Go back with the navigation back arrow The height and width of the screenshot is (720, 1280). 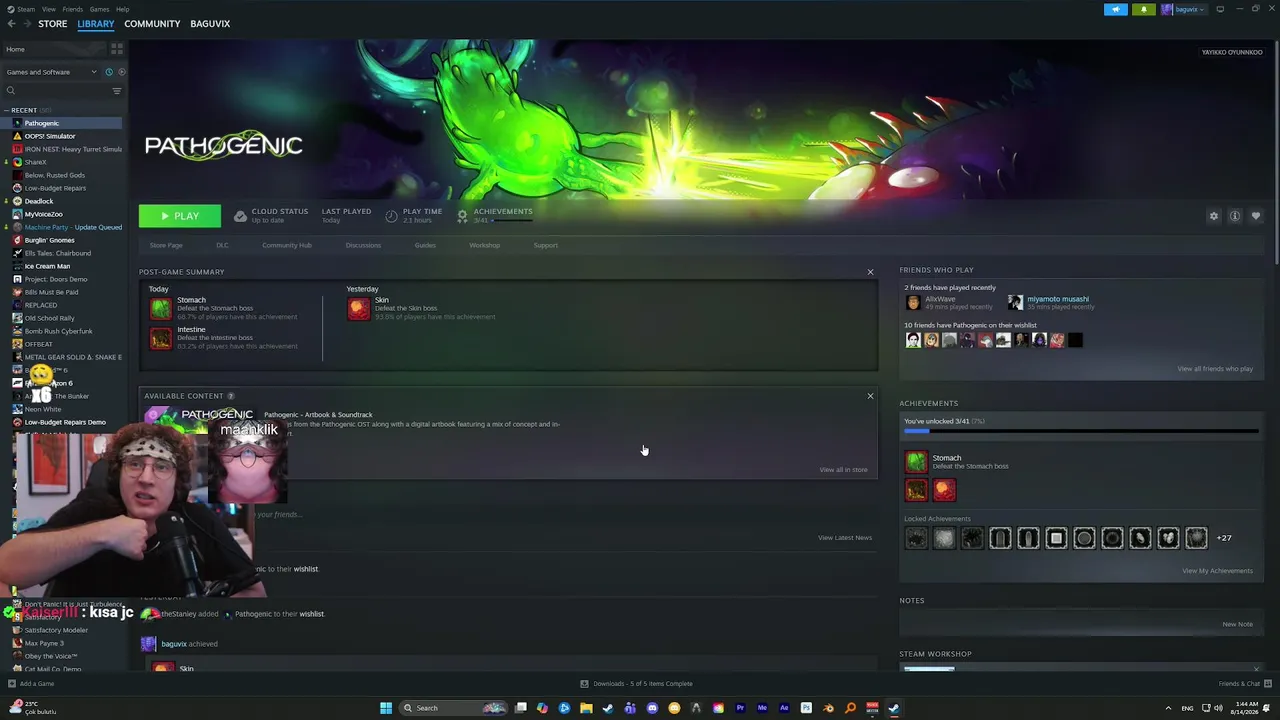11,24
